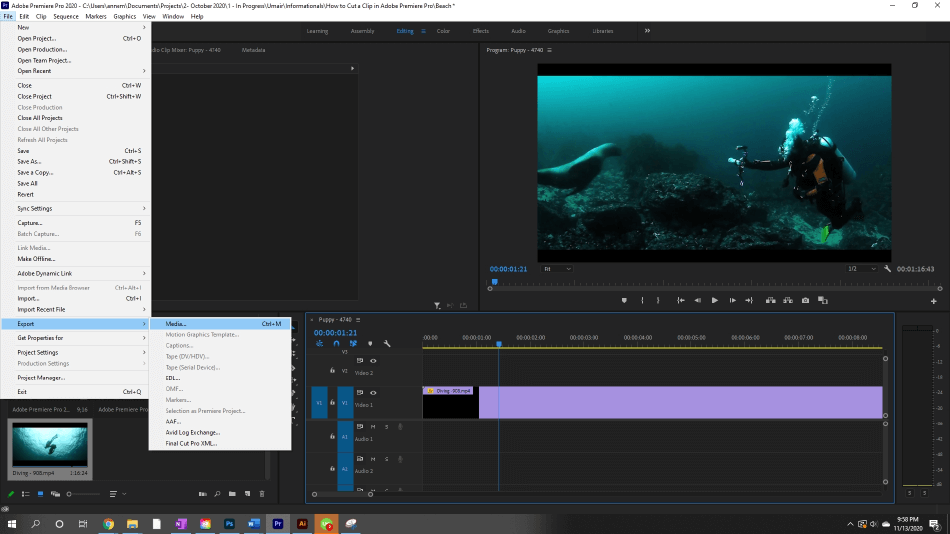Toggle Project writable green pencil icon
Viewport: 950px width, 534px height.
point(11,494)
